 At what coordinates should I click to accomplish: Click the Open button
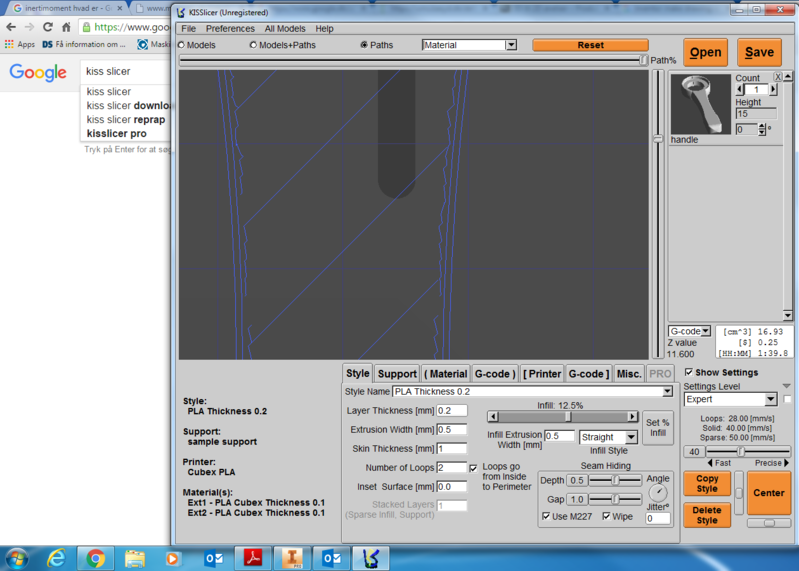pyautogui.click(x=705, y=52)
